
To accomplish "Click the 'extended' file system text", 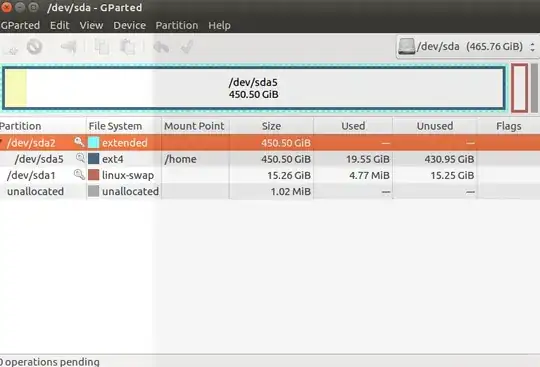I will click(125, 143).
